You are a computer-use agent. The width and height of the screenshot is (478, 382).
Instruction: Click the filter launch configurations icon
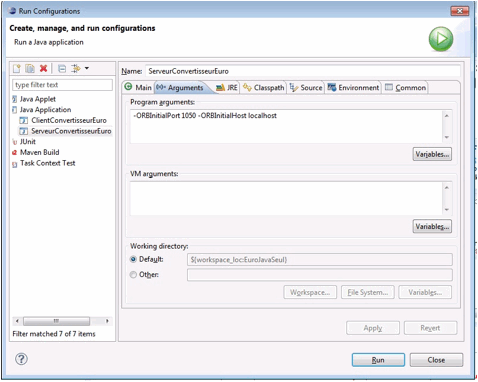76,69
